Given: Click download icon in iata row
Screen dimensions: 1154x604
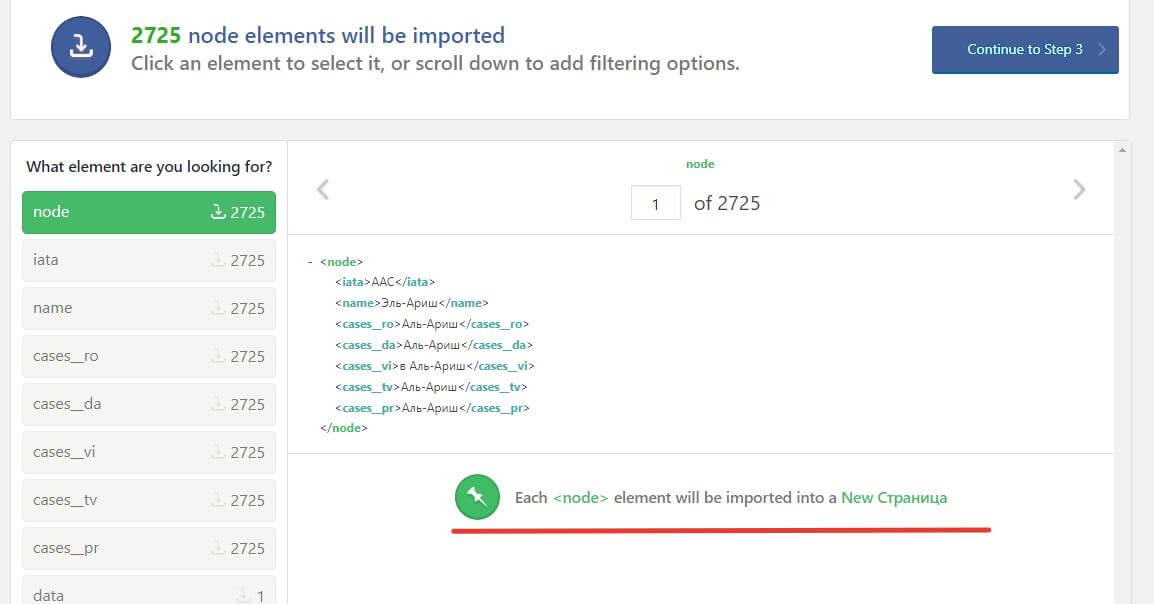Looking at the screenshot, I should click(218, 260).
